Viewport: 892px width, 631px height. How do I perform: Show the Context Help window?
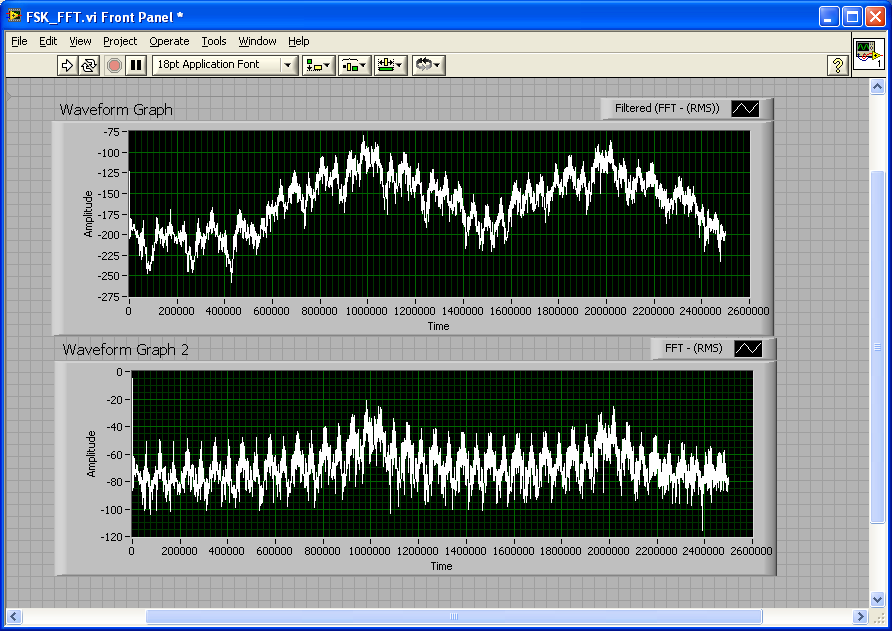[x=837, y=65]
